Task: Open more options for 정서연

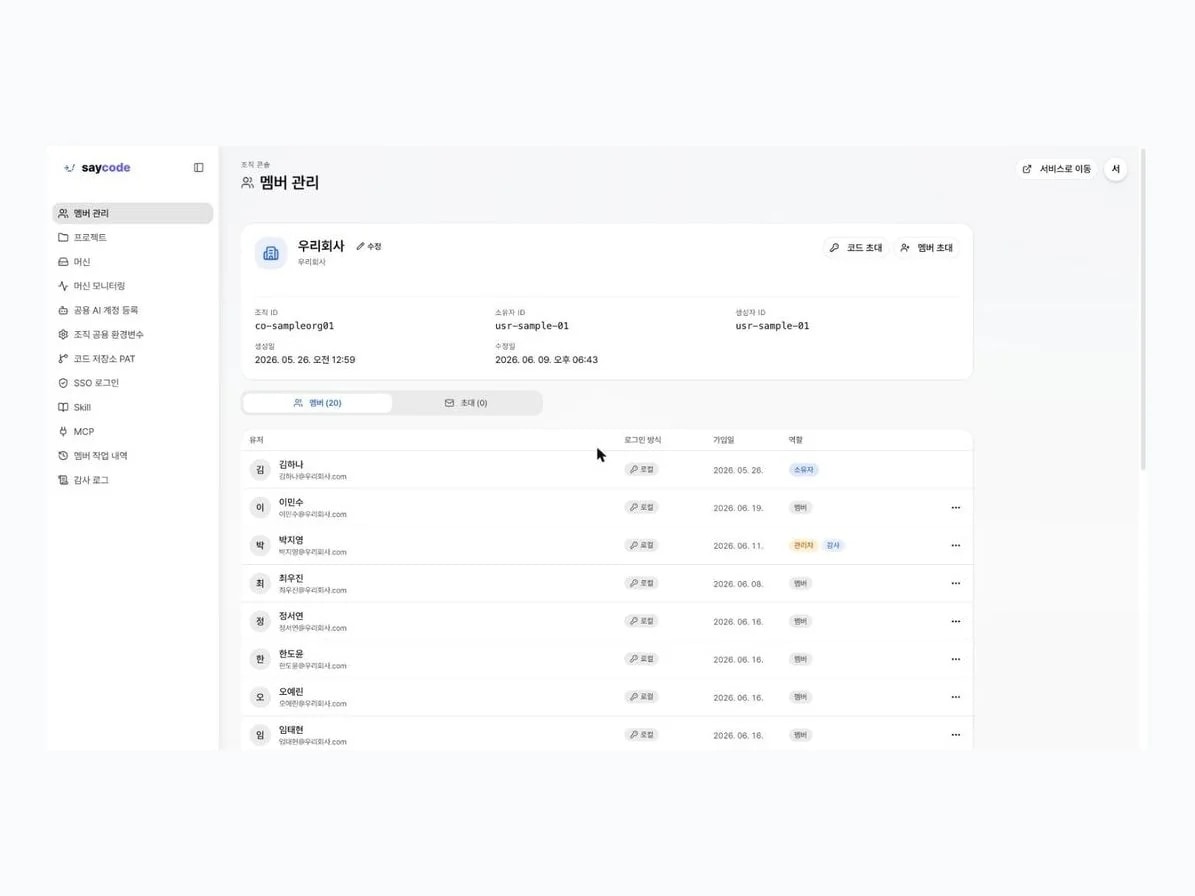Action: (956, 622)
